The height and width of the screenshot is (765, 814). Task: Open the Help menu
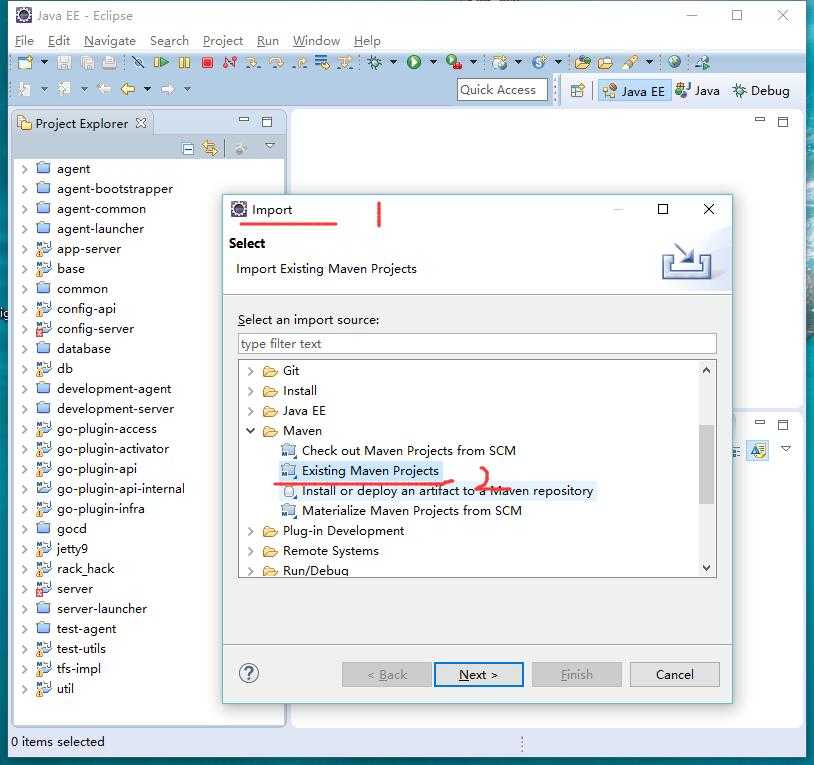click(367, 40)
